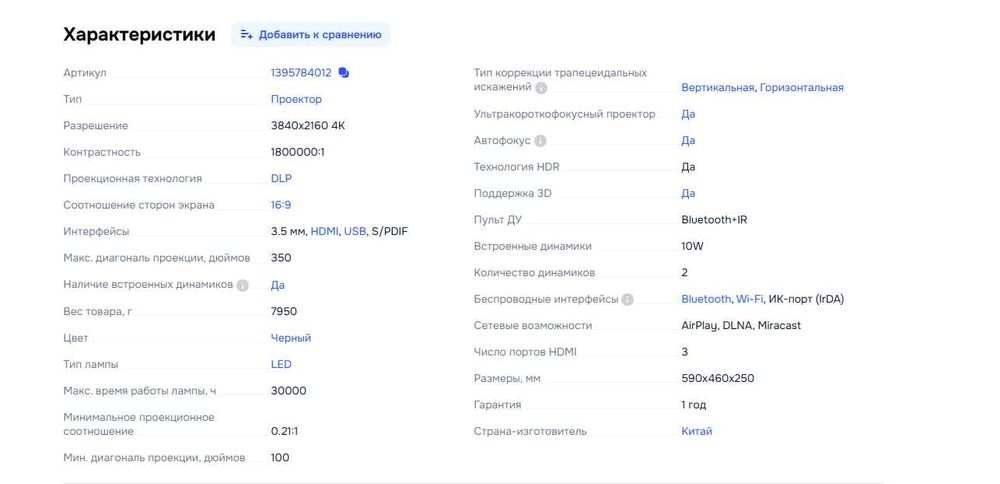Click the Страна-изготовитель label
Screen dimensions: 1000x484
(x=530, y=431)
